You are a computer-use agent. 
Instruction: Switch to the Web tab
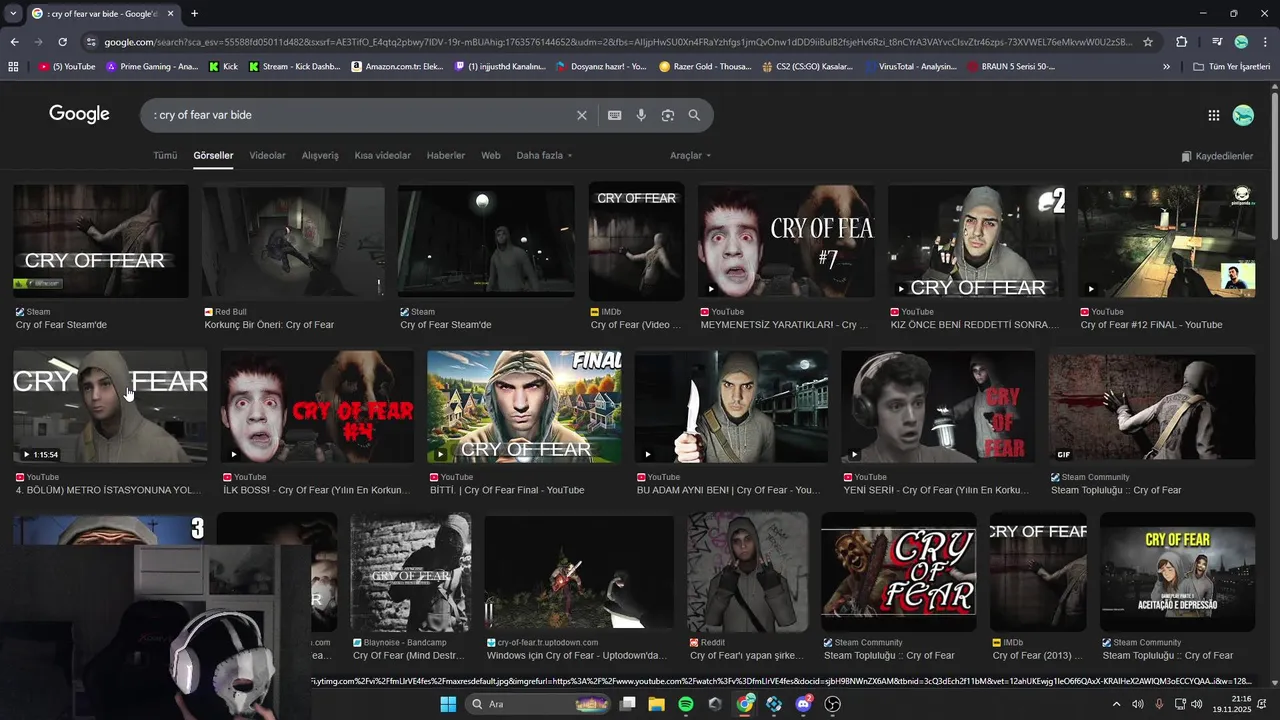pyautogui.click(x=491, y=156)
